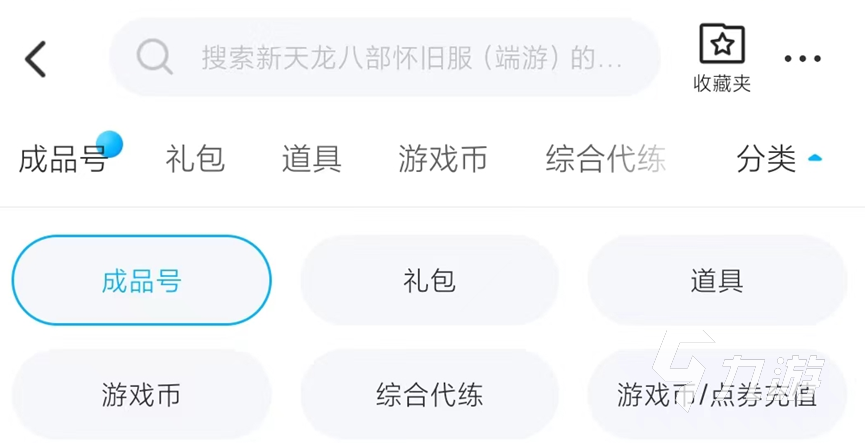Select the 礼包 category chip
Viewport: 865px width, 443px height.
coord(429,281)
